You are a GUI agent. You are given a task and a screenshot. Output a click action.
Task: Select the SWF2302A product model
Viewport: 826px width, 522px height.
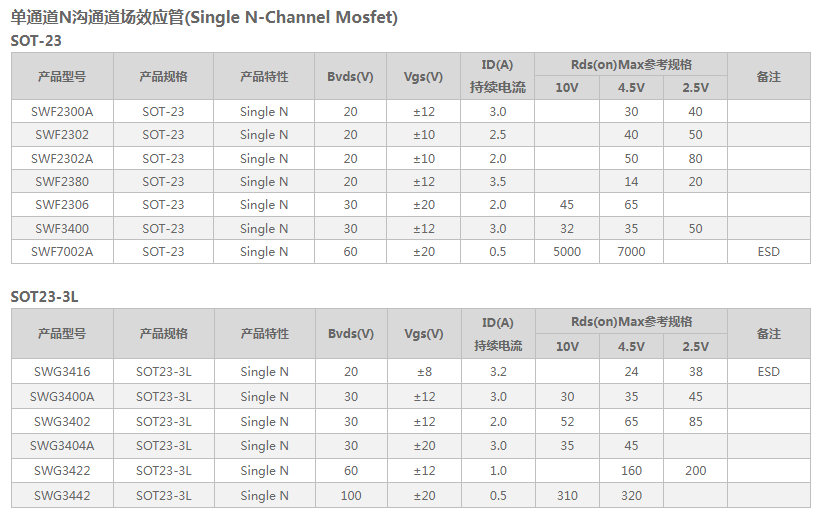coord(62,158)
